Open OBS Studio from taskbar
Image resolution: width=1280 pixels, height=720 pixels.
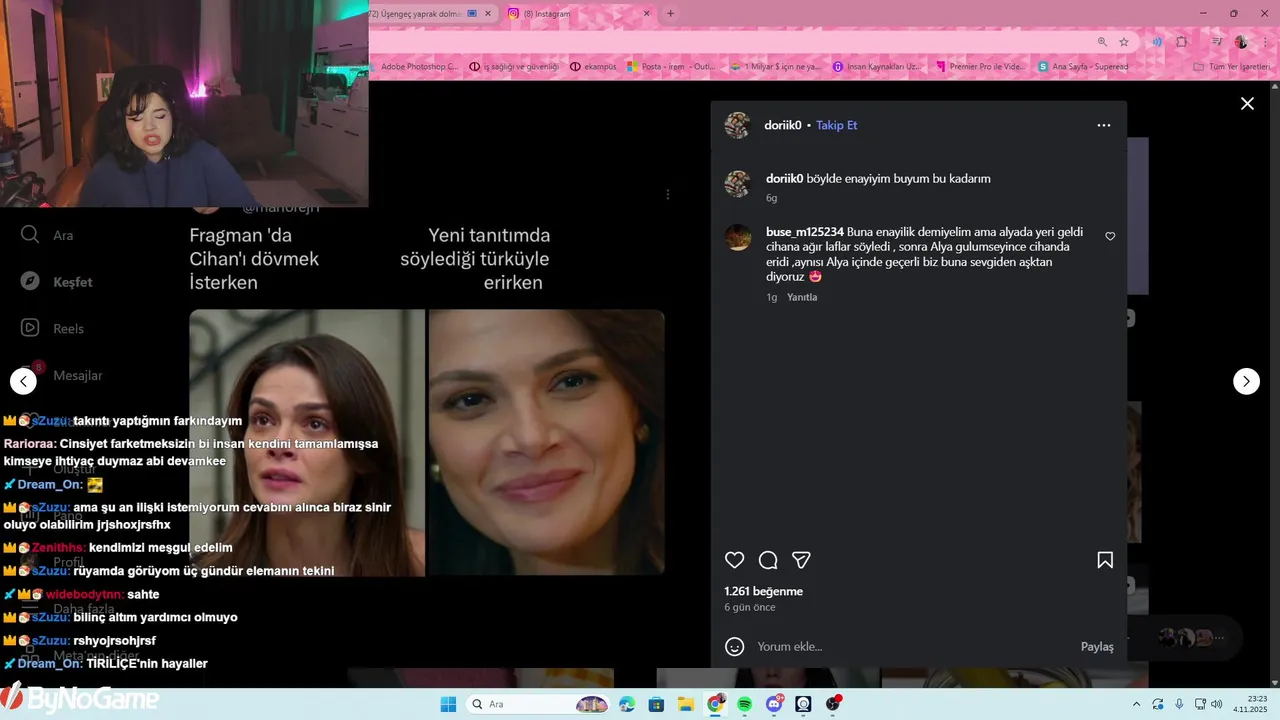833,704
